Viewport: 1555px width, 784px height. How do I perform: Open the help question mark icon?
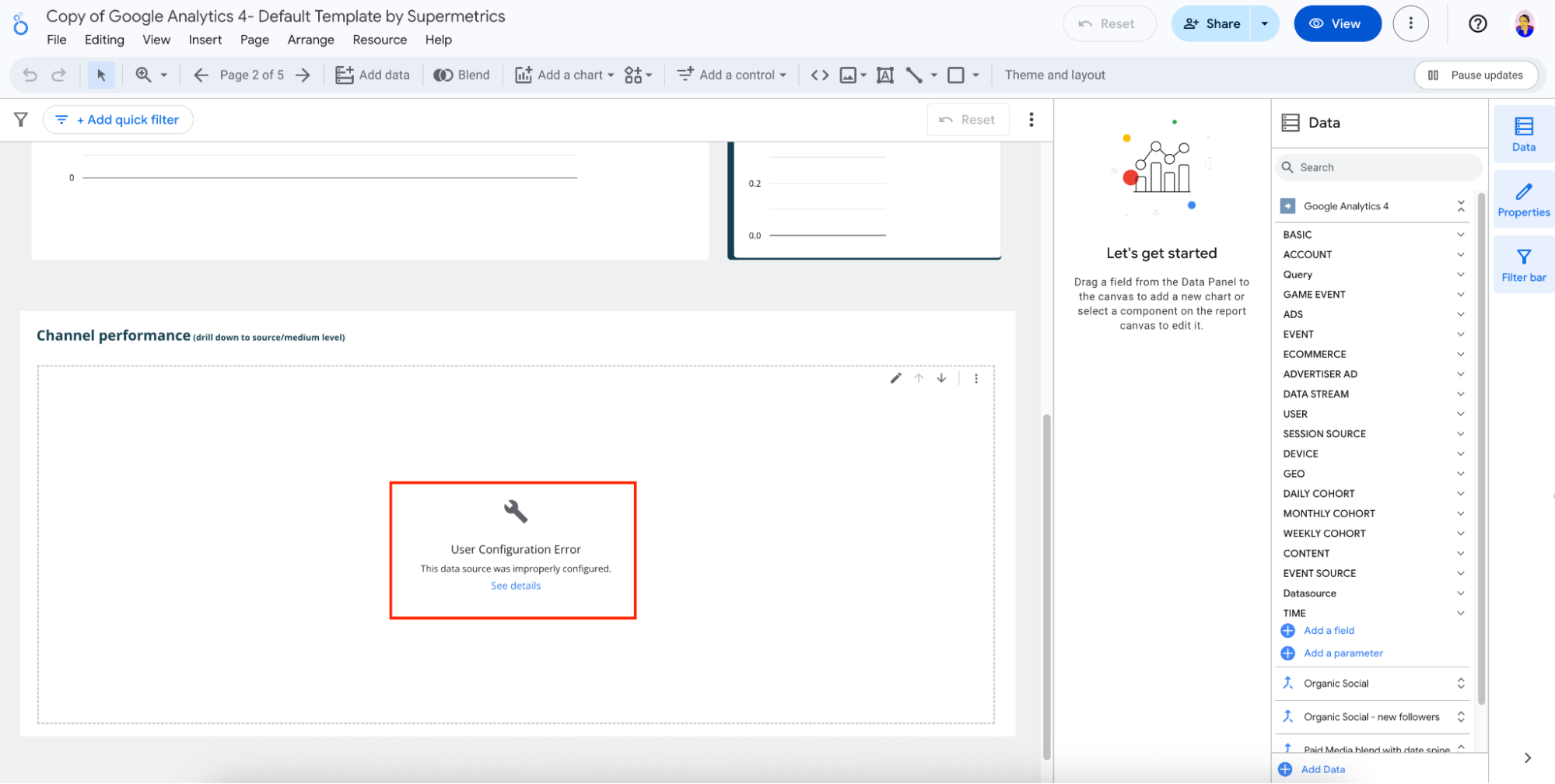pos(1477,24)
